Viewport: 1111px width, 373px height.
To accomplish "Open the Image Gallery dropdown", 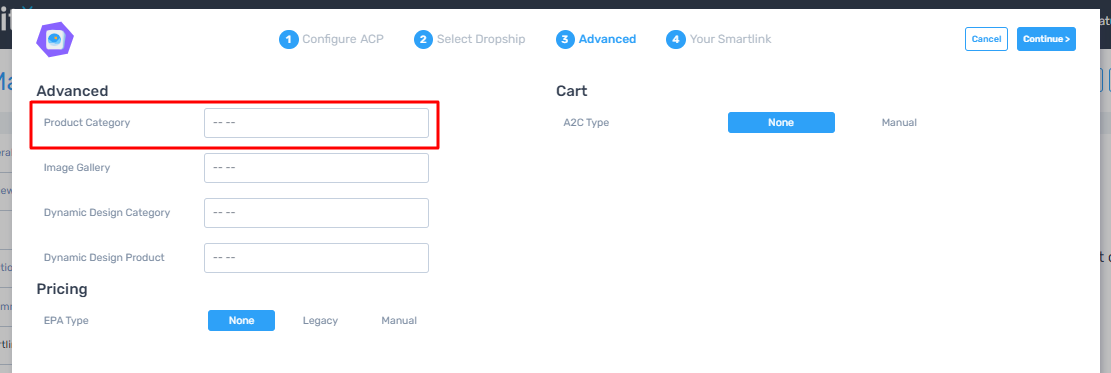I will pos(316,168).
